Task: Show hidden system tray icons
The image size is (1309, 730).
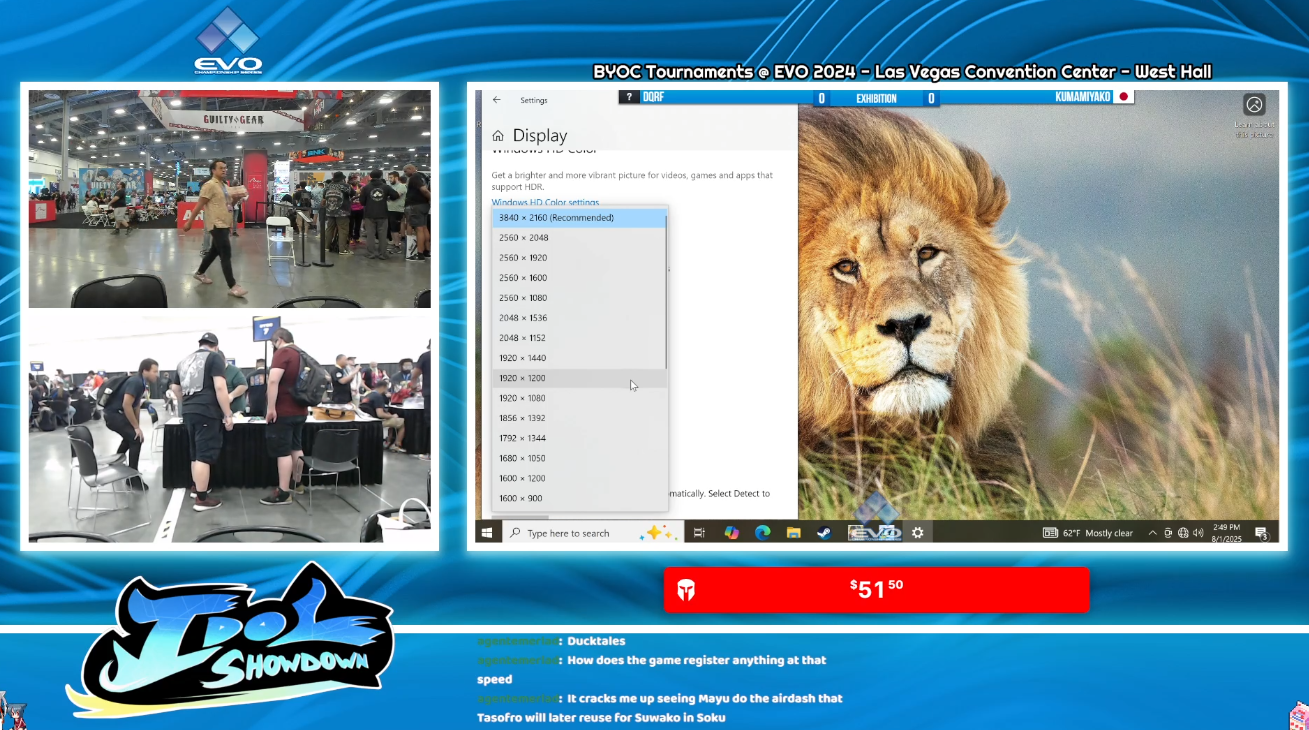Action: click(x=1152, y=533)
